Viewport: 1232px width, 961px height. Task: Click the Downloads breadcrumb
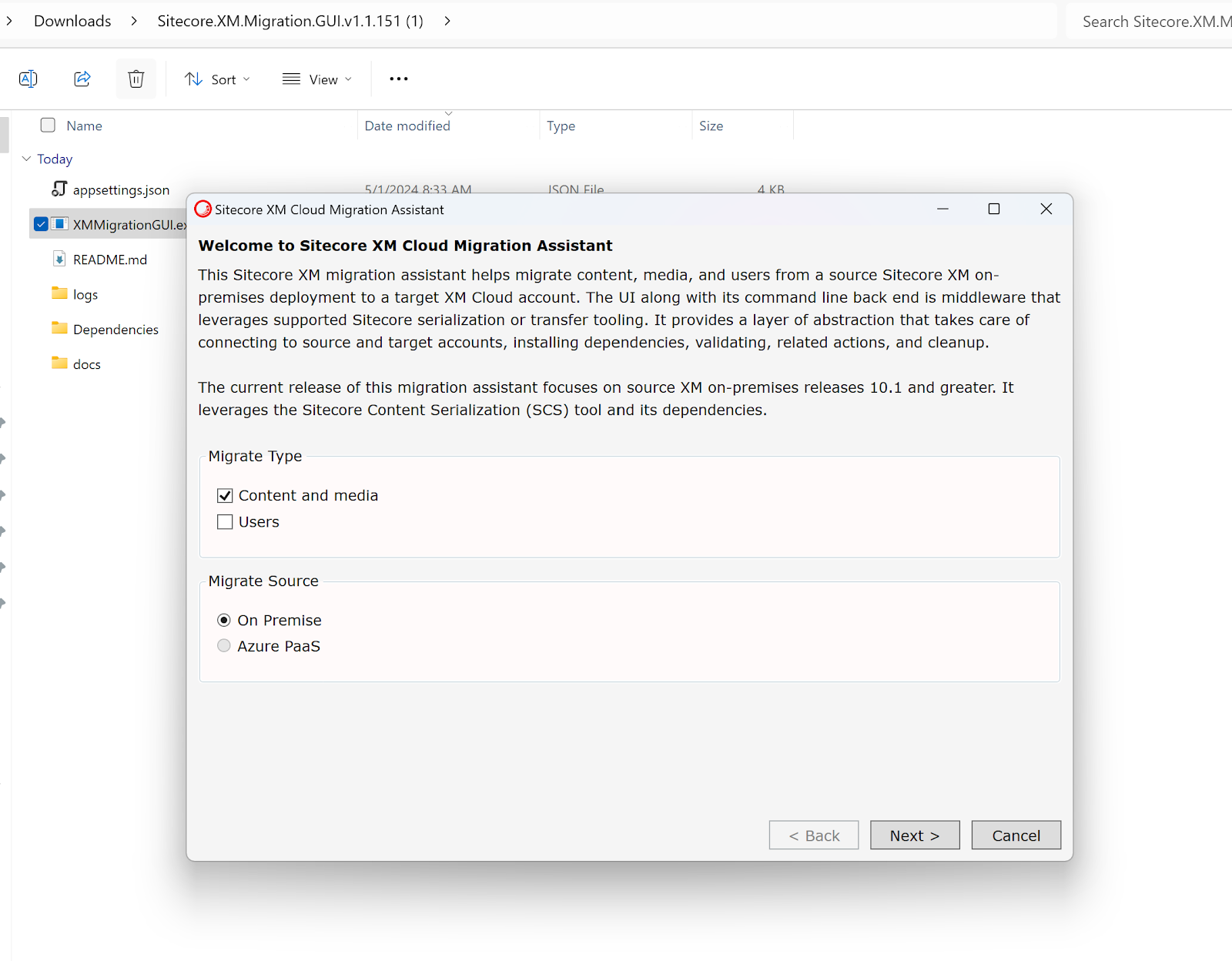pyautogui.click(x=72, y=21)
